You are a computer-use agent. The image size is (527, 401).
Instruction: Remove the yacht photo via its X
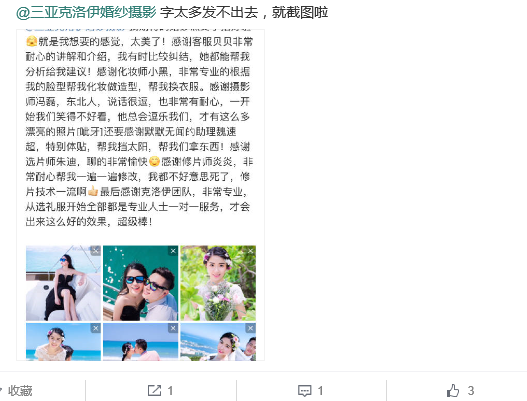[96, 251]
